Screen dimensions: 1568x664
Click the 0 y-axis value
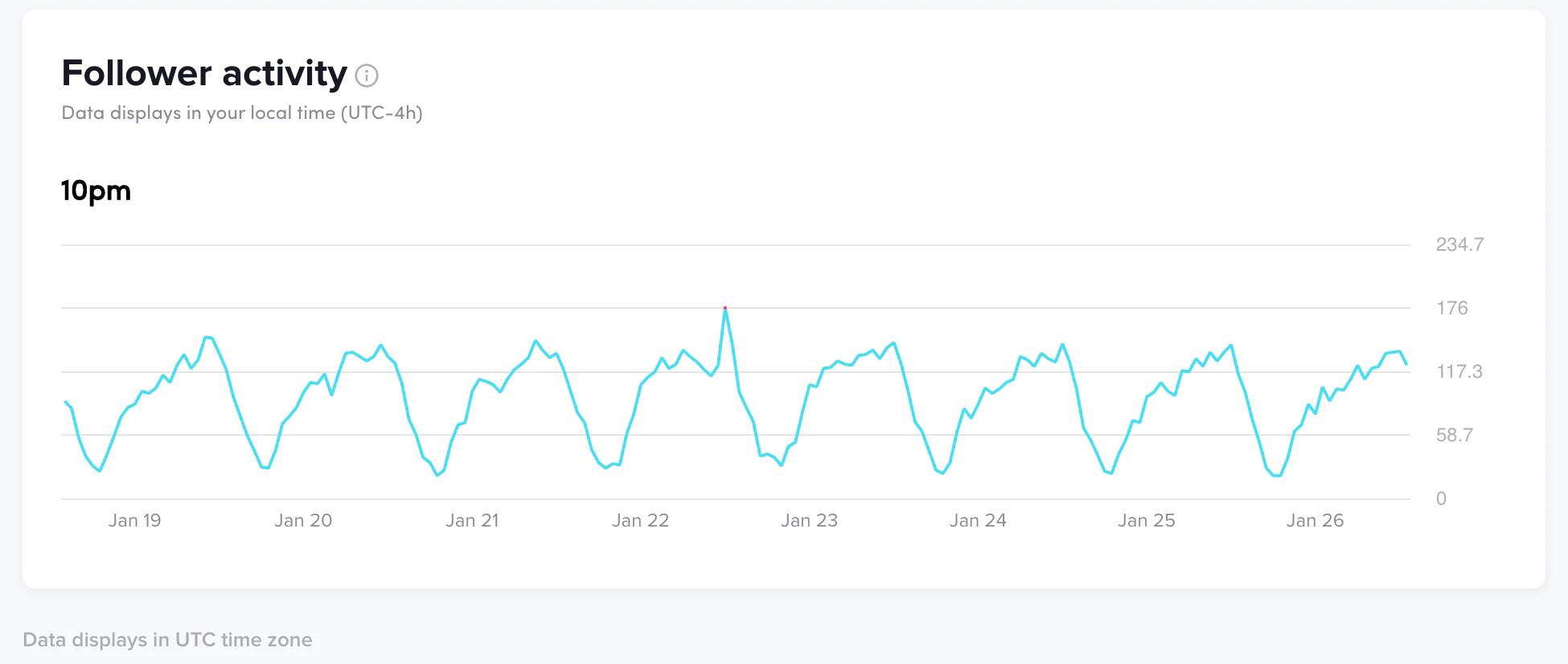click(1441, 498)
